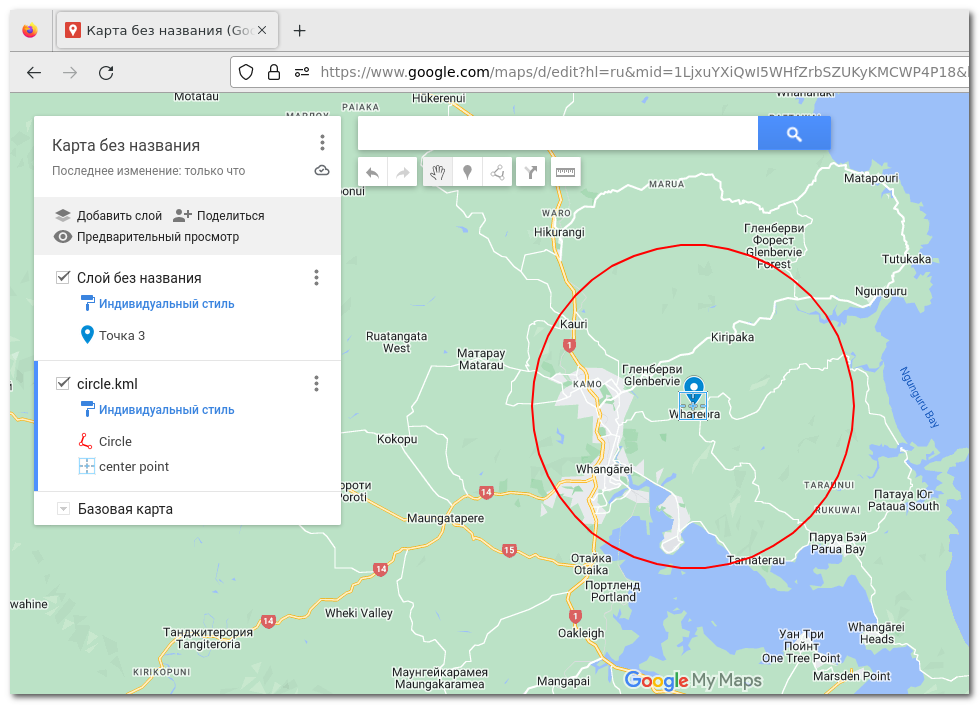The image size is (980, 705).
Task: Select the Add marker tool
Action: tap(467, 172)
